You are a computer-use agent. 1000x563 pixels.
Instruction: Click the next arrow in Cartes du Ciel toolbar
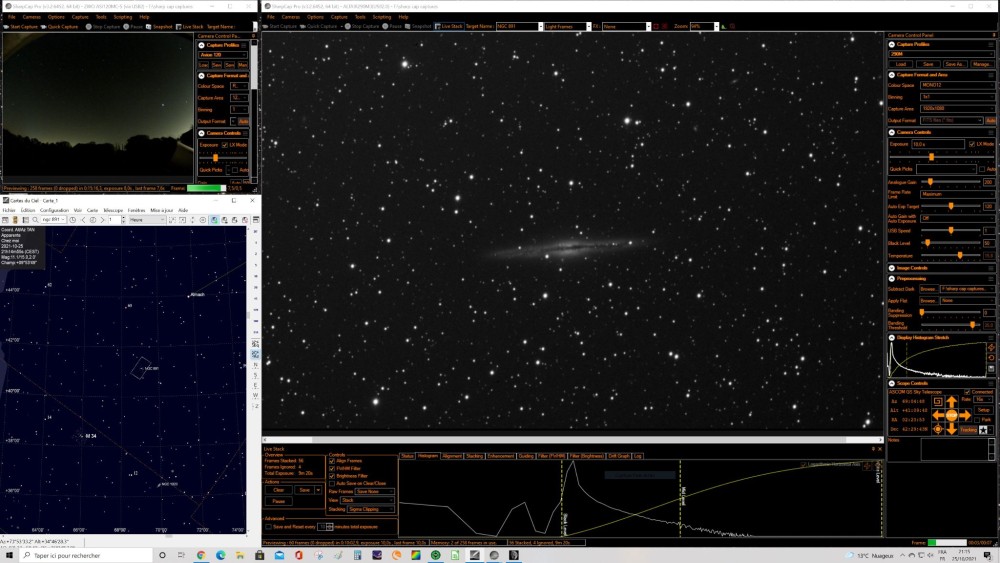[x=102, y=220]
